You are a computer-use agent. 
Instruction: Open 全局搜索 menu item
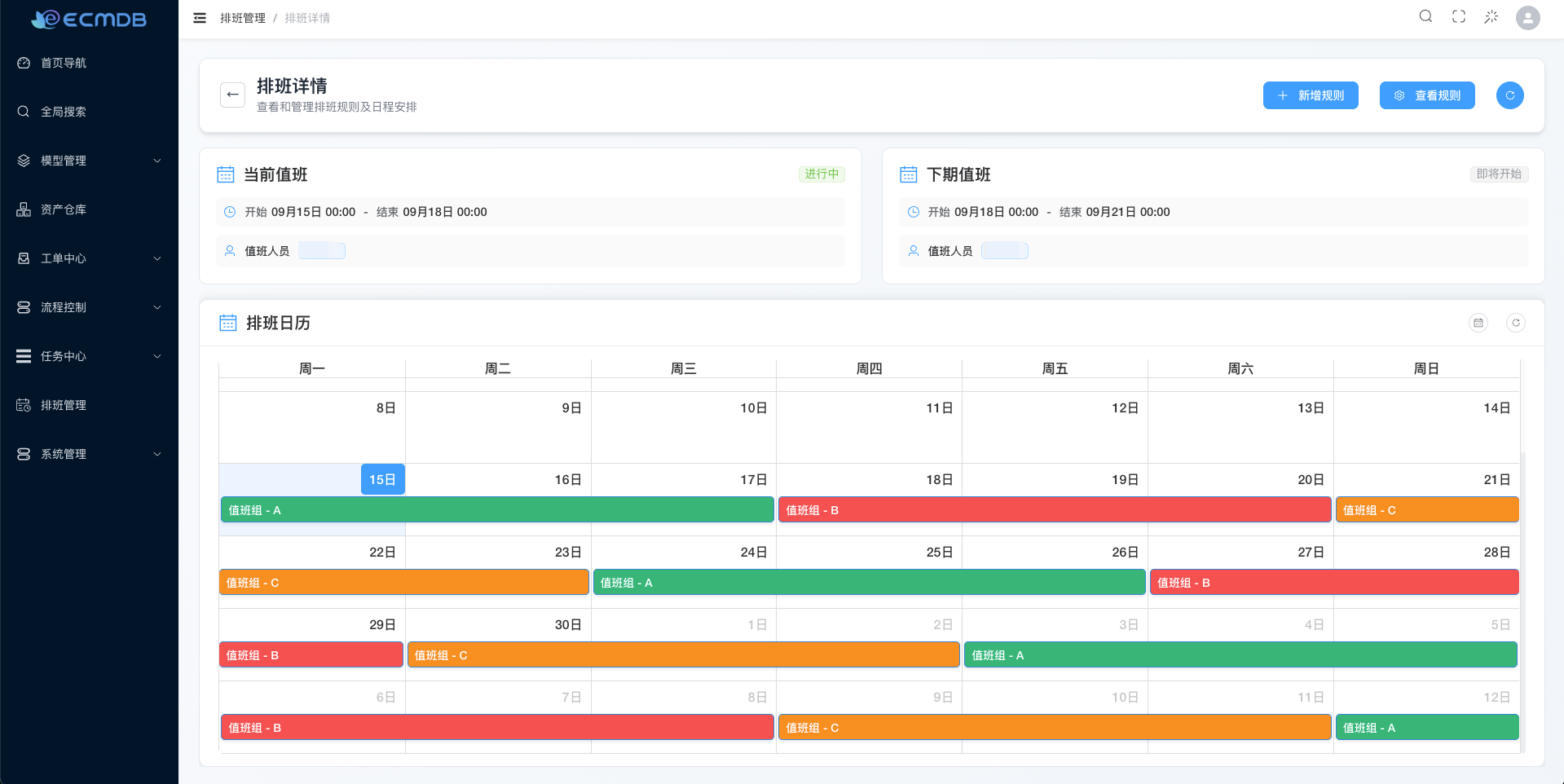click(89, 112)
